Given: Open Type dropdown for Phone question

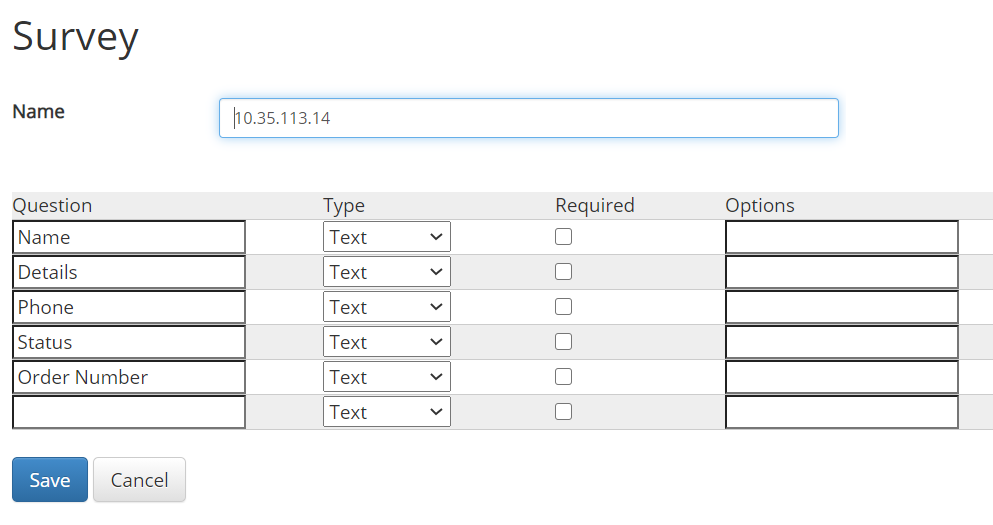Looking at the screenshot, I should pos(386,307).
